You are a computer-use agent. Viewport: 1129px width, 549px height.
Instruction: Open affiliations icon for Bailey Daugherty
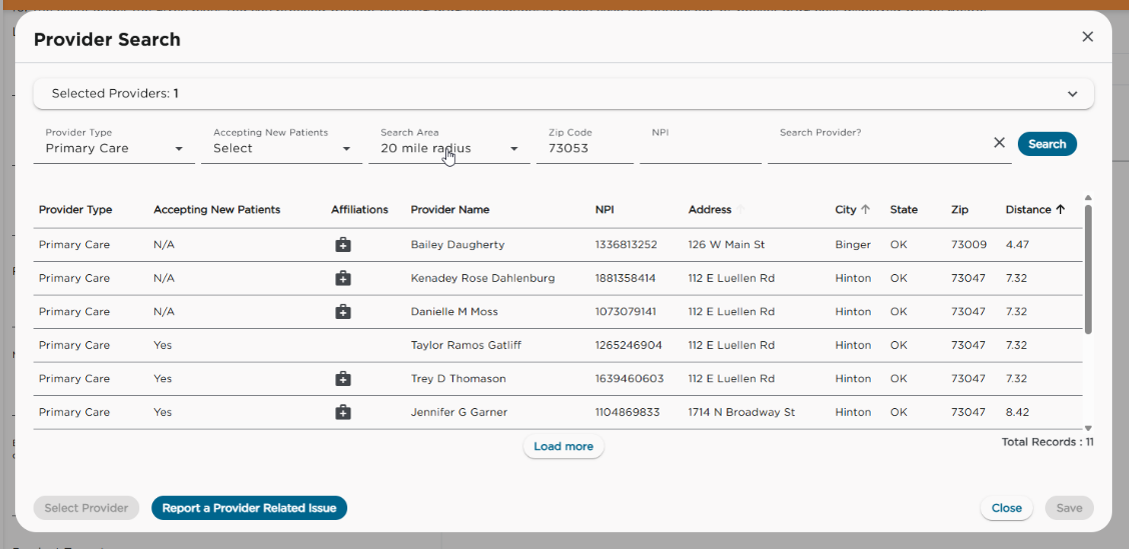point(343,244)
